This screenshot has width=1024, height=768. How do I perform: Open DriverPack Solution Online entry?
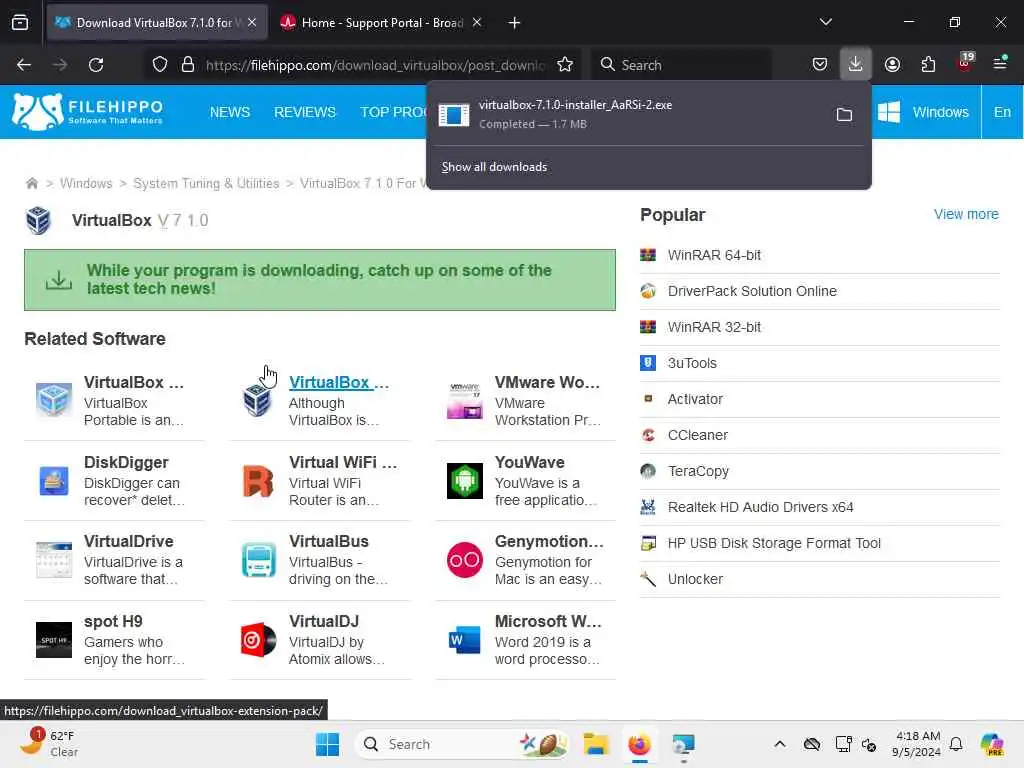click(752, 291)
